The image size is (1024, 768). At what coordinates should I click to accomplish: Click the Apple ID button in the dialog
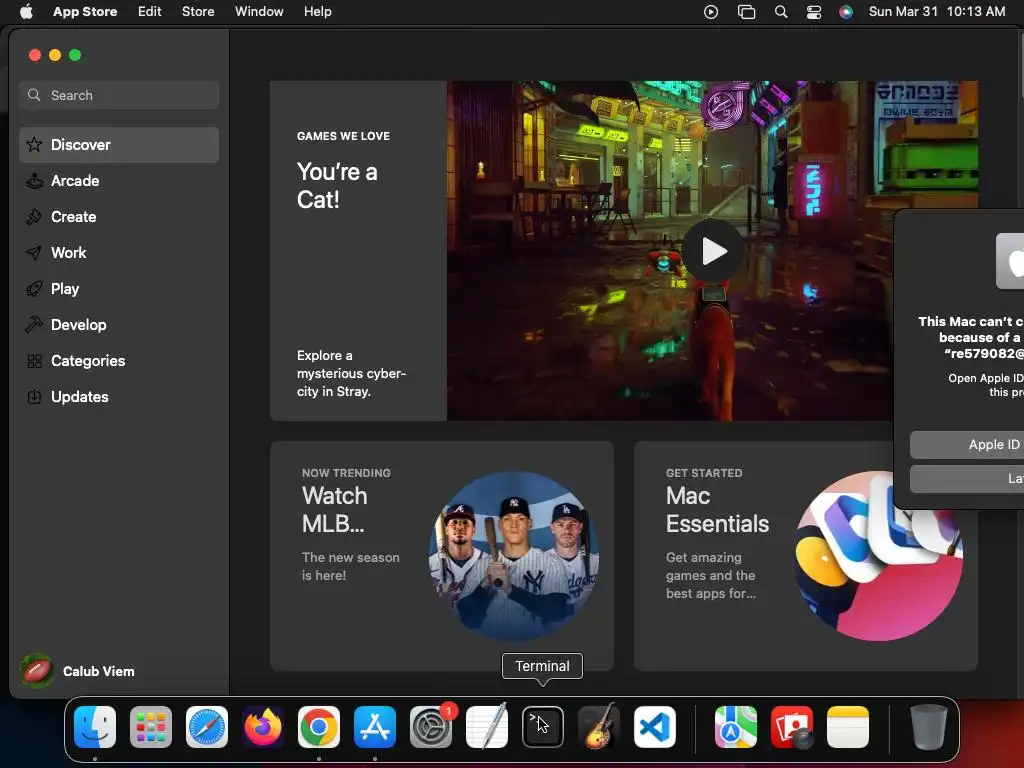coord(967,445)
